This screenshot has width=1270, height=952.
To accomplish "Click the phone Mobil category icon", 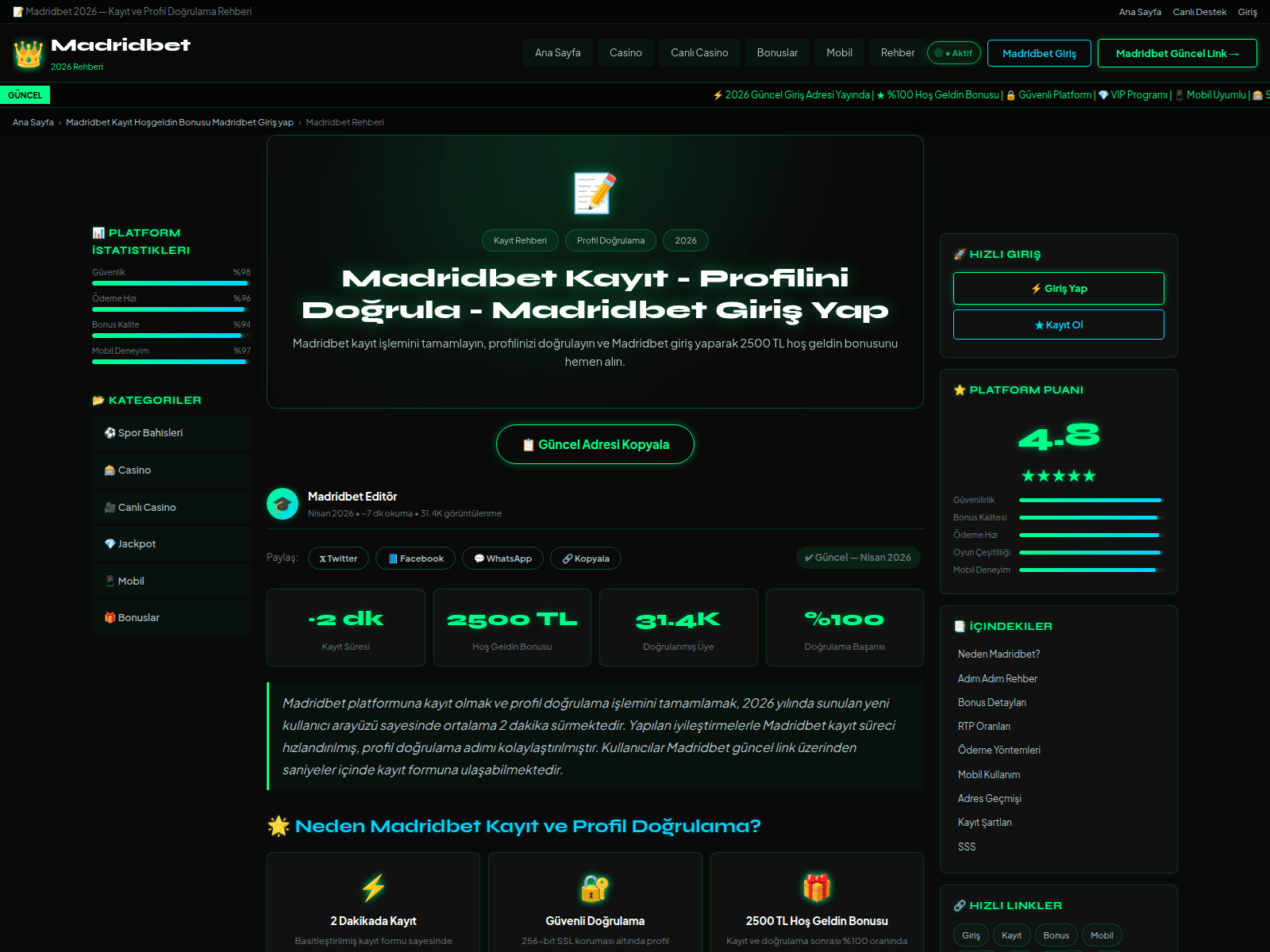I will pos(110,581).
